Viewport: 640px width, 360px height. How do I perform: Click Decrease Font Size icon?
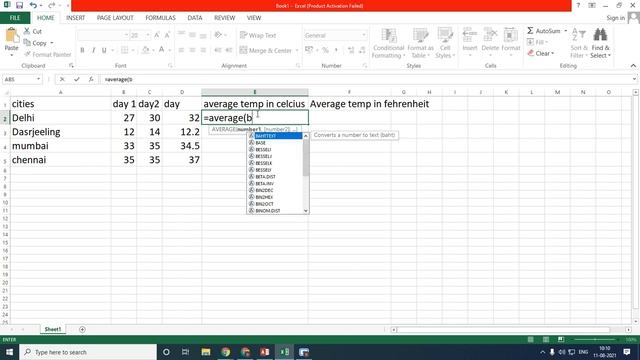click(x=167, y=36)
